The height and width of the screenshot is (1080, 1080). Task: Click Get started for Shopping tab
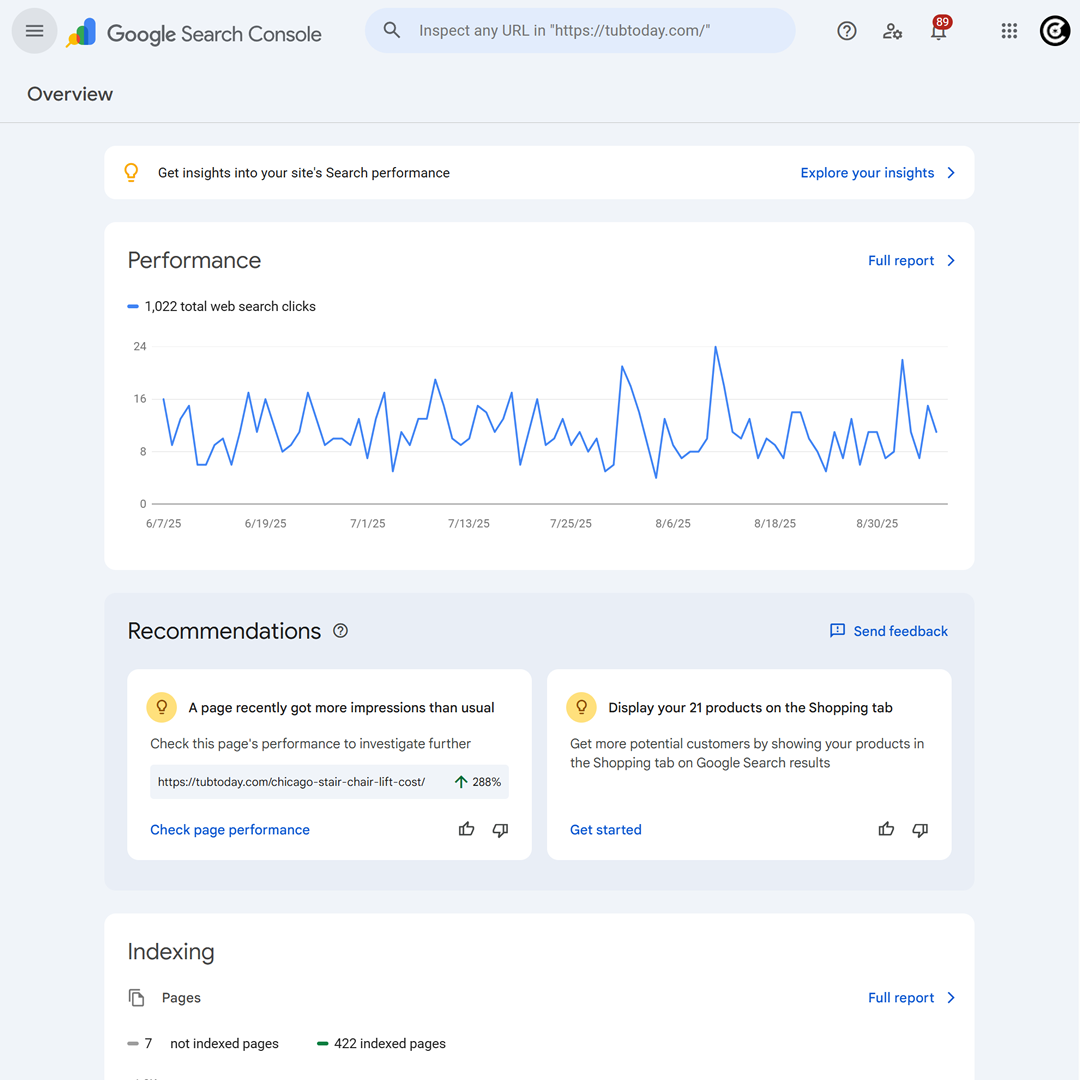[x=605, y=830]
